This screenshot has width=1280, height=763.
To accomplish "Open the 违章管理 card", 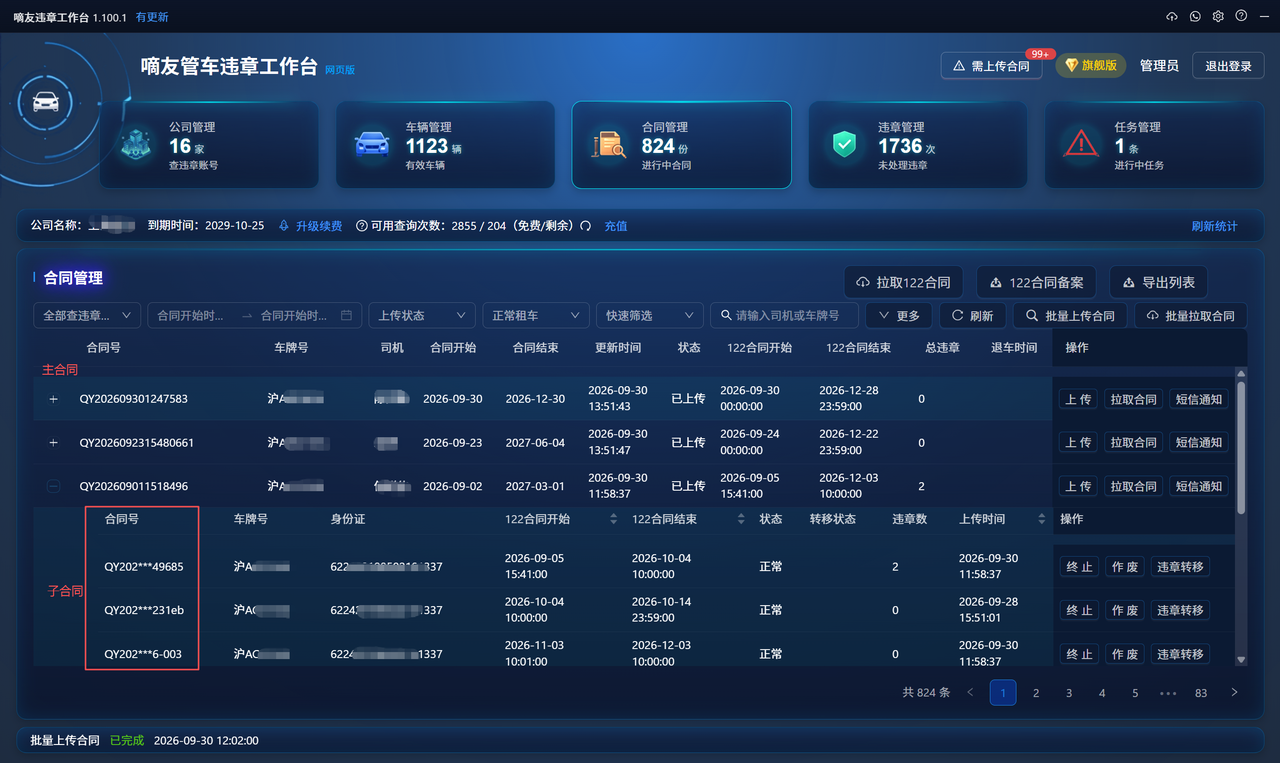I will 918,145.
